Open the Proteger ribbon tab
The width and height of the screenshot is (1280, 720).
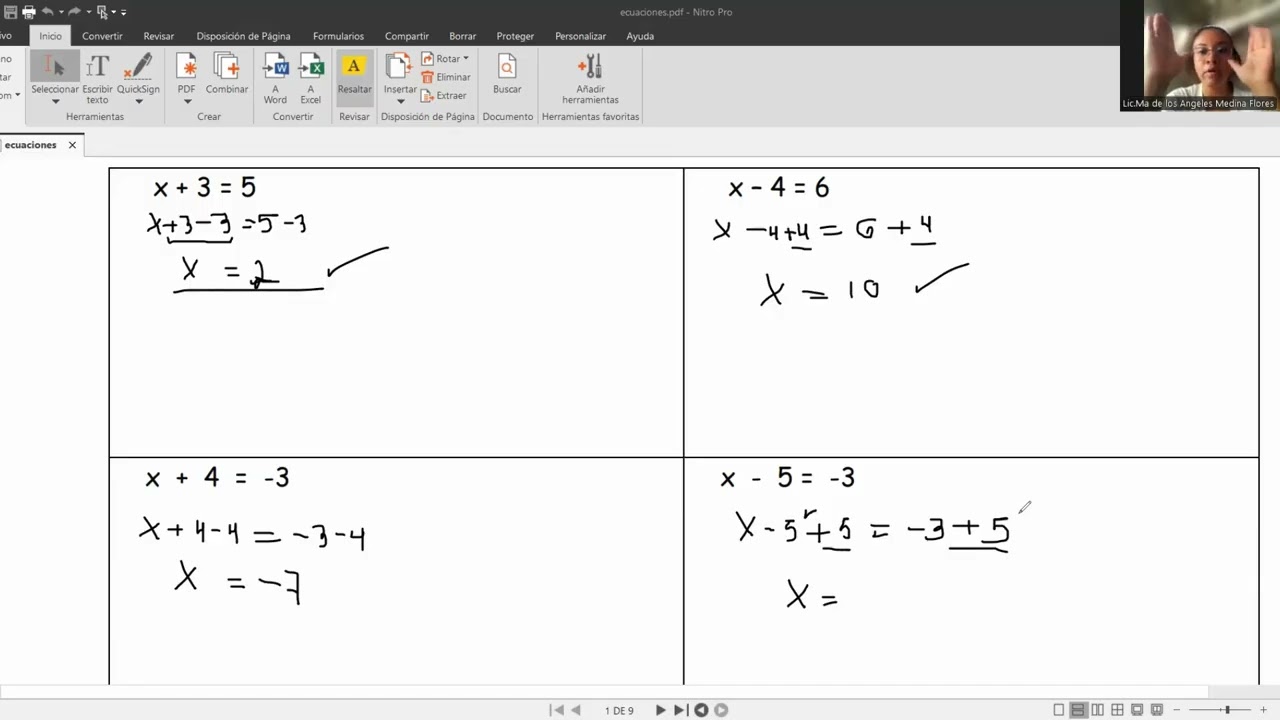(515, 36)
